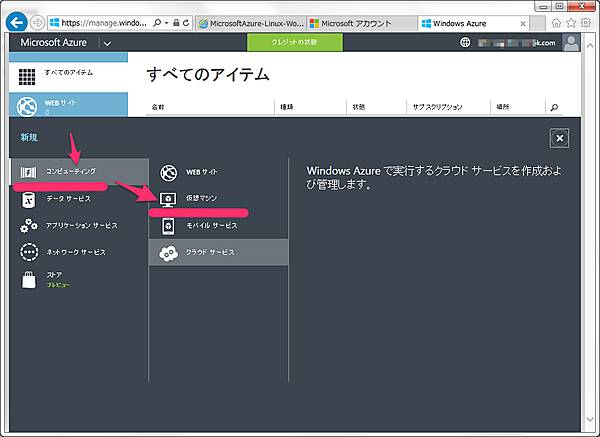The height and width of the screenshot is (437, 600).
Task: Click the クレジットの状態 button
Action: click(x=294, y=42)
